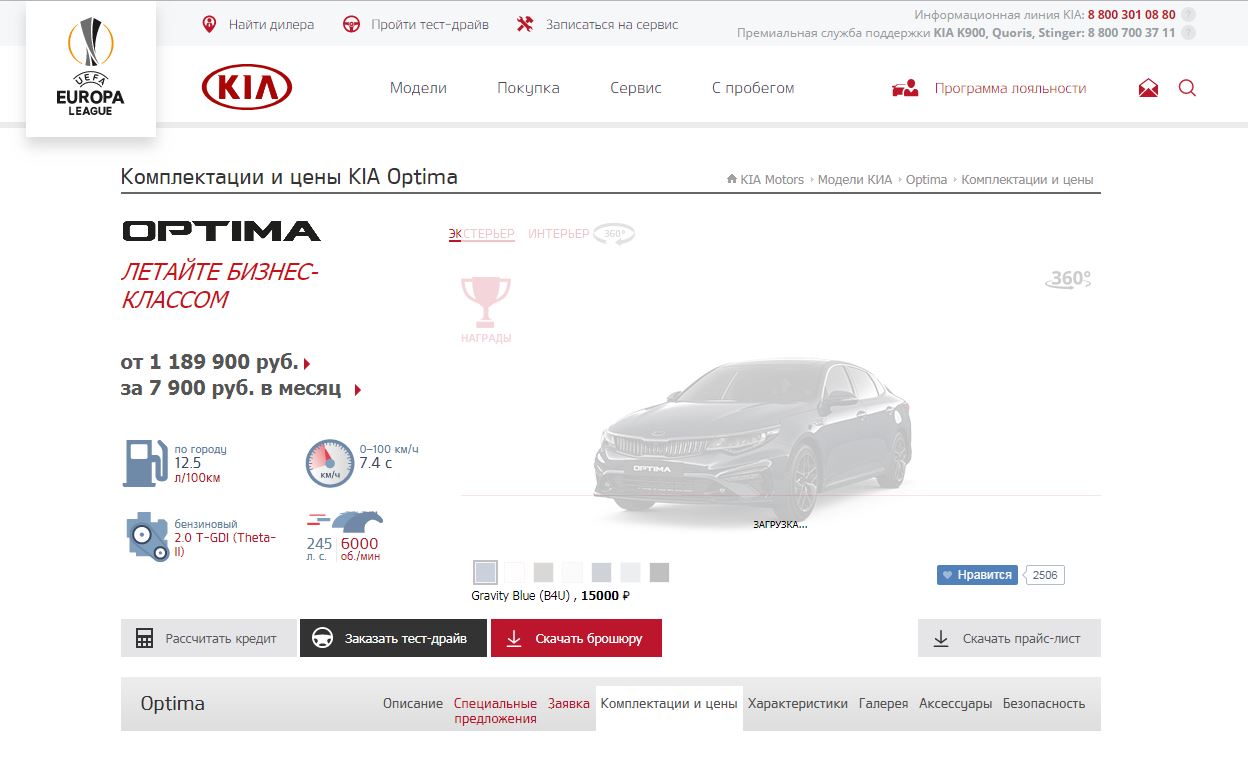
Task: Click the dealer location pin icon
Action: [209, 24]
